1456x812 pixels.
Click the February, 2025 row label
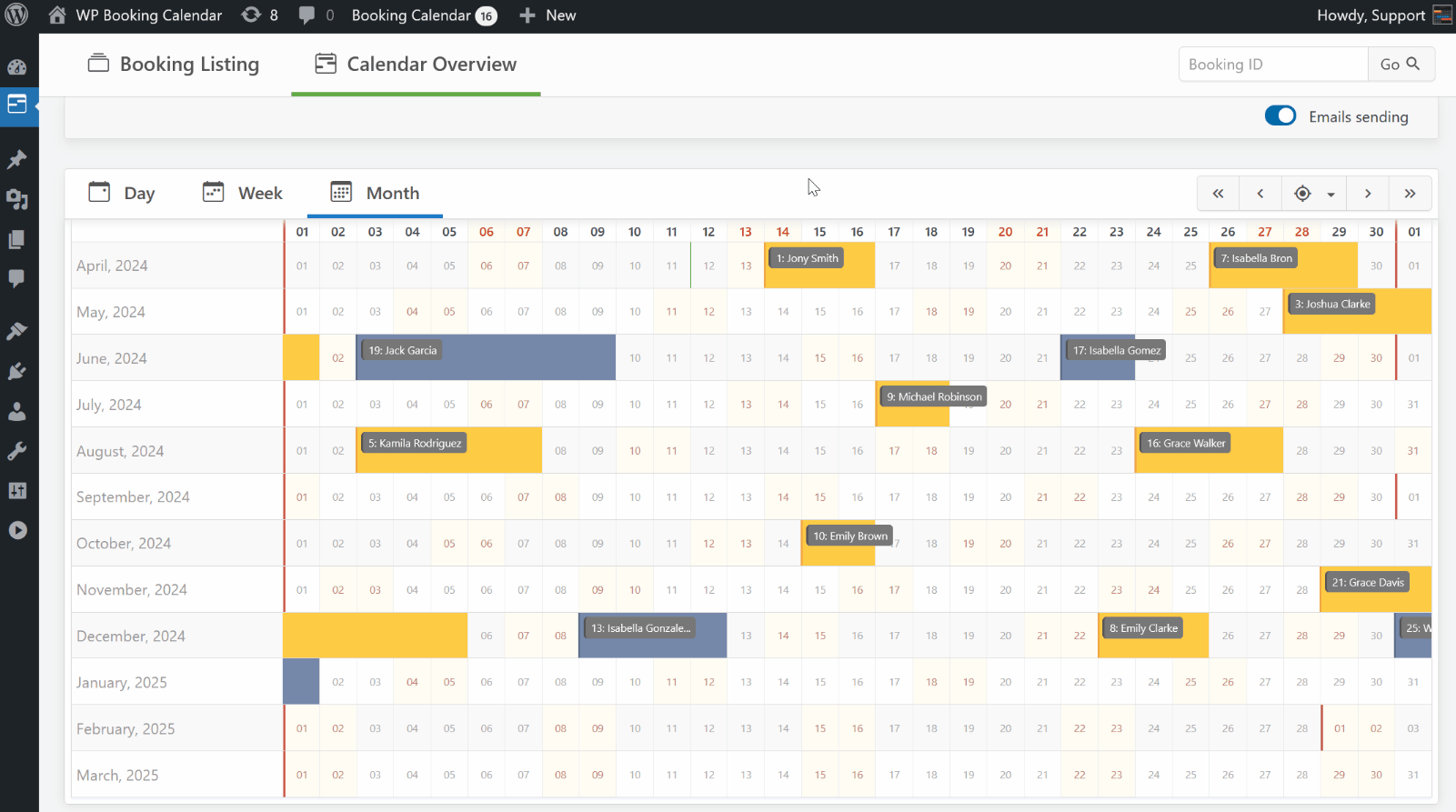coord(126,728)
